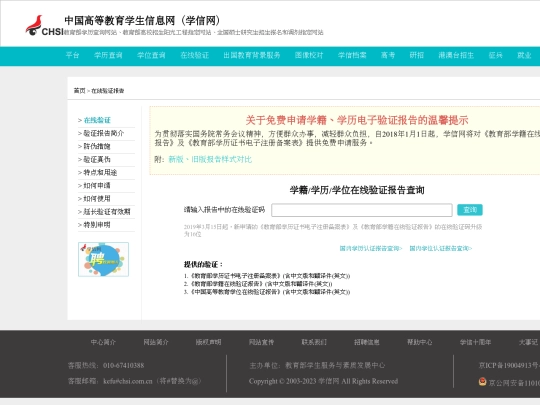Click the 中国高等教育学生信息网（学信网） title

click(x=142, y=21)
